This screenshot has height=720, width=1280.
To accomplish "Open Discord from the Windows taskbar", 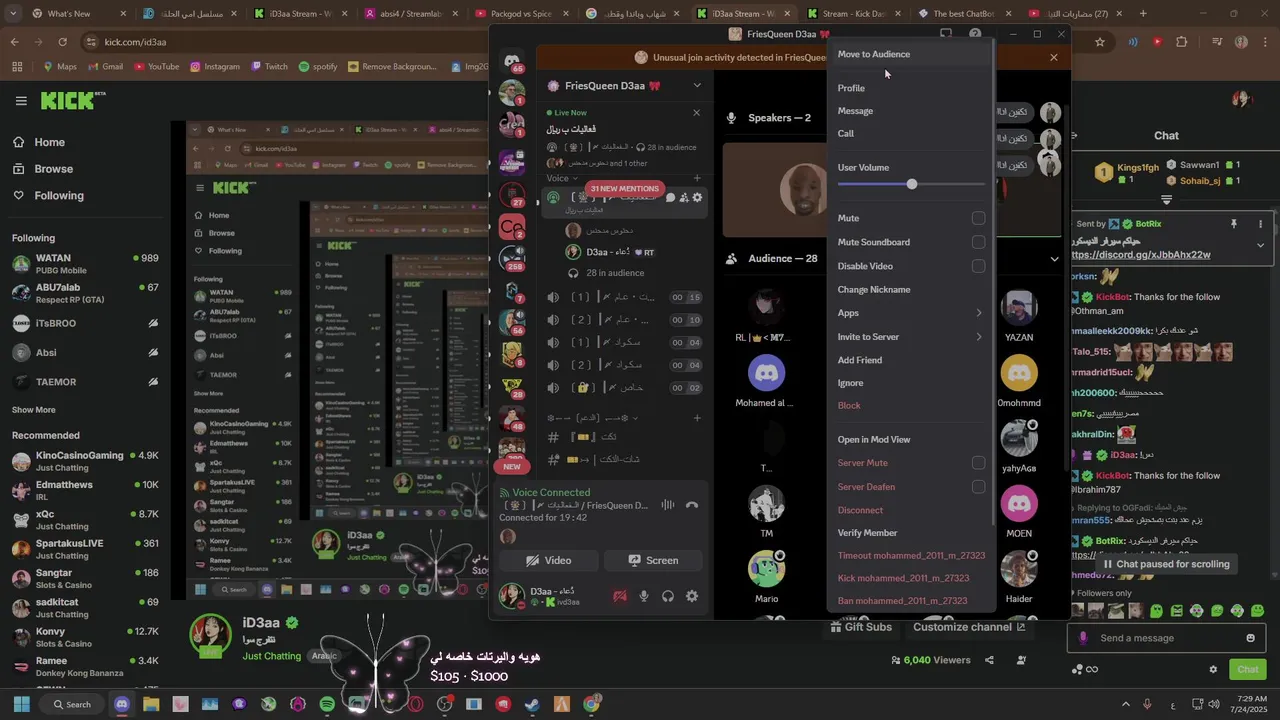I will pos(122,704).
